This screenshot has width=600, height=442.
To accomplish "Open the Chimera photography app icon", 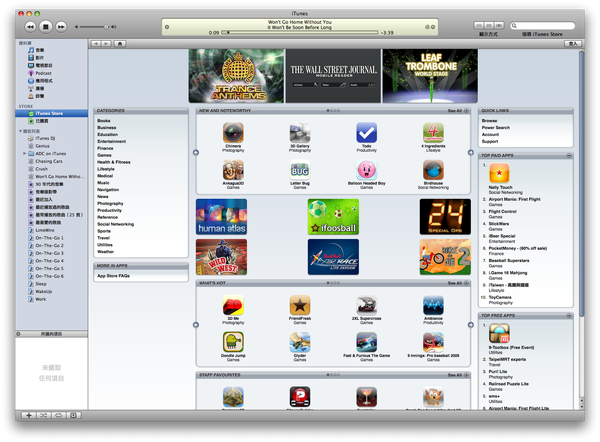I will 233,133.
